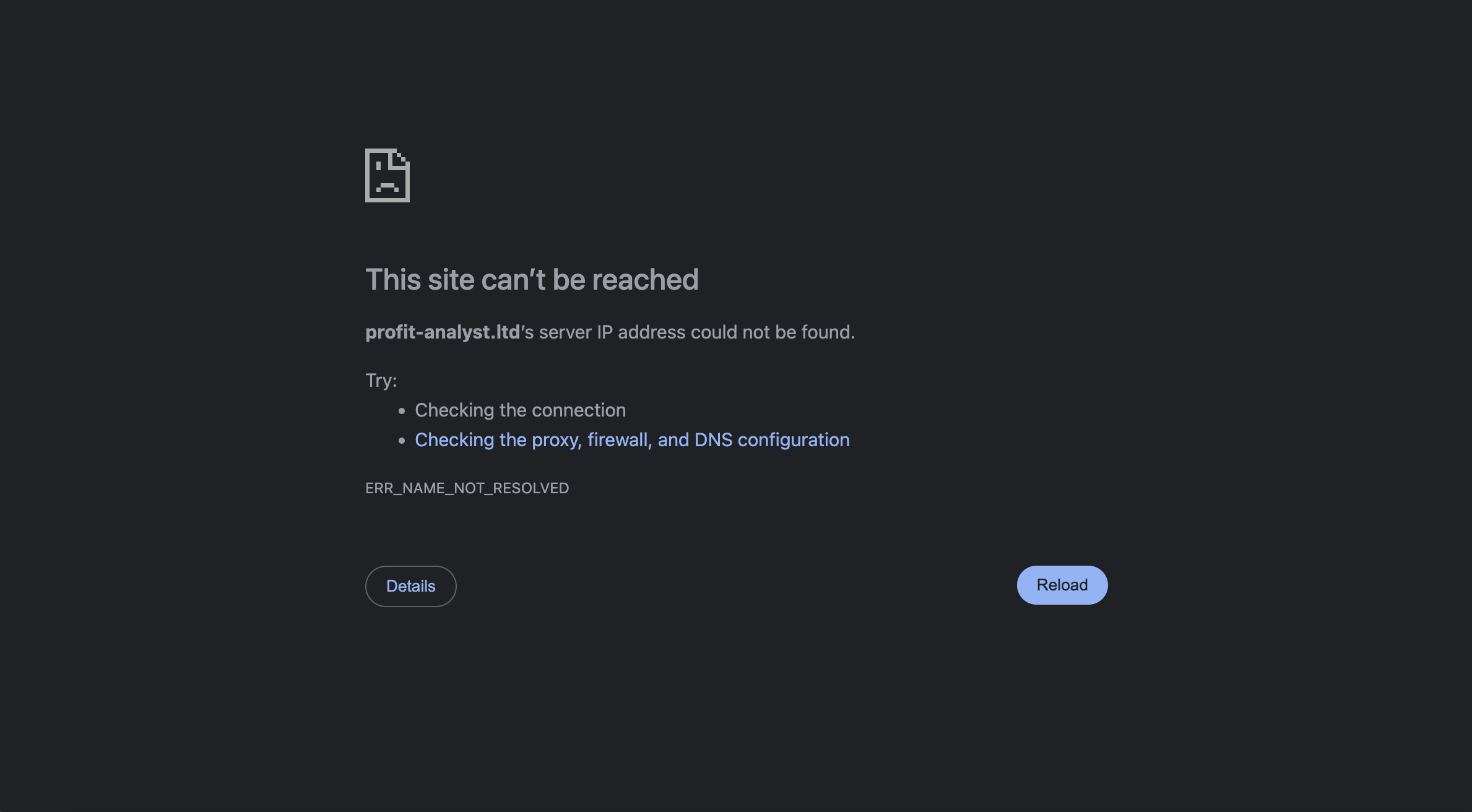Viewport: 1472px width, 812px height.
Task: Click the "This site can't be reached" heading
Action: 532,280
